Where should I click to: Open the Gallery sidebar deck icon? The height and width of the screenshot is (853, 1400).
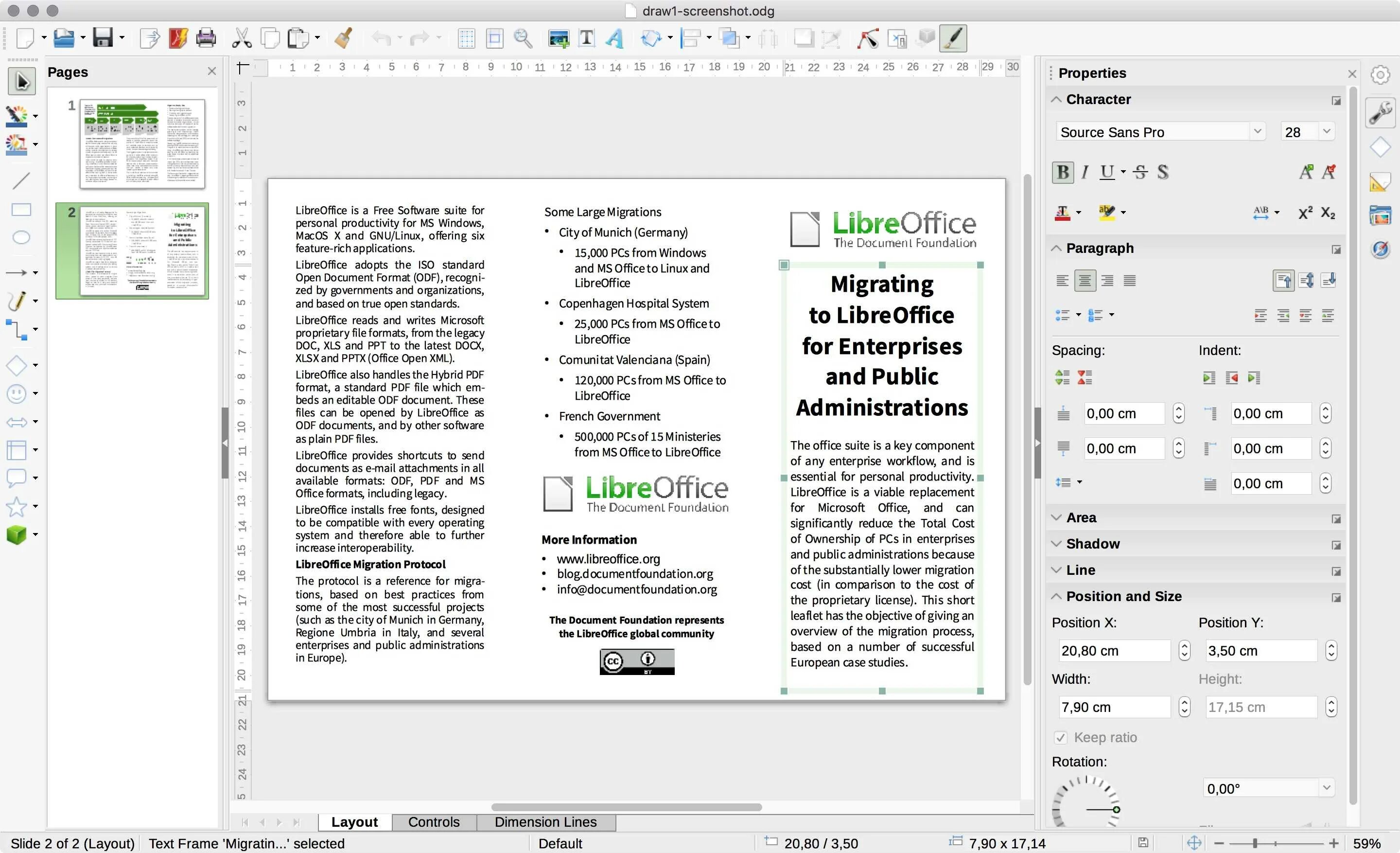coord(1380,215)
